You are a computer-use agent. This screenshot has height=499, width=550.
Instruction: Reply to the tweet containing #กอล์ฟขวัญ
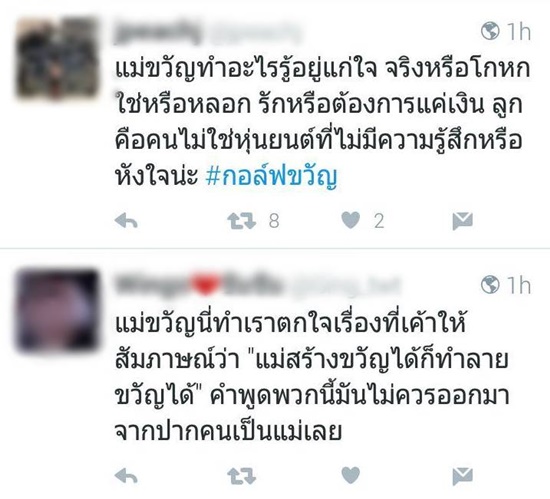(x=126, y=221)
